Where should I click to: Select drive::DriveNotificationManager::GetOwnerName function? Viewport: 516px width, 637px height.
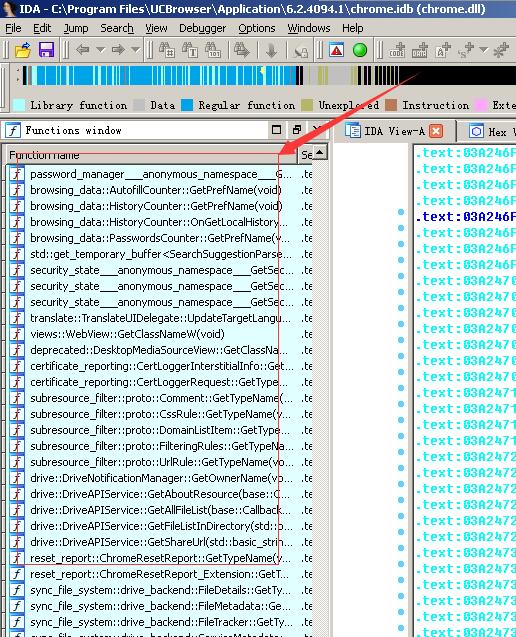161,478
